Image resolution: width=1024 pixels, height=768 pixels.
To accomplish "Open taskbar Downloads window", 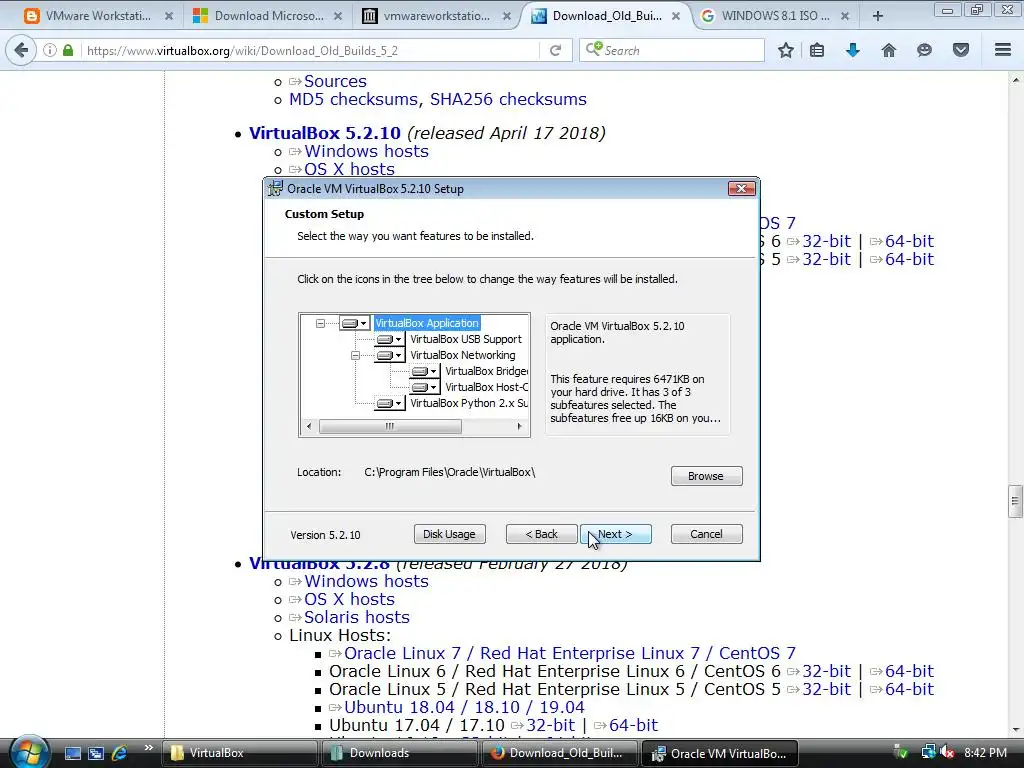I will (x=398, y=753).
